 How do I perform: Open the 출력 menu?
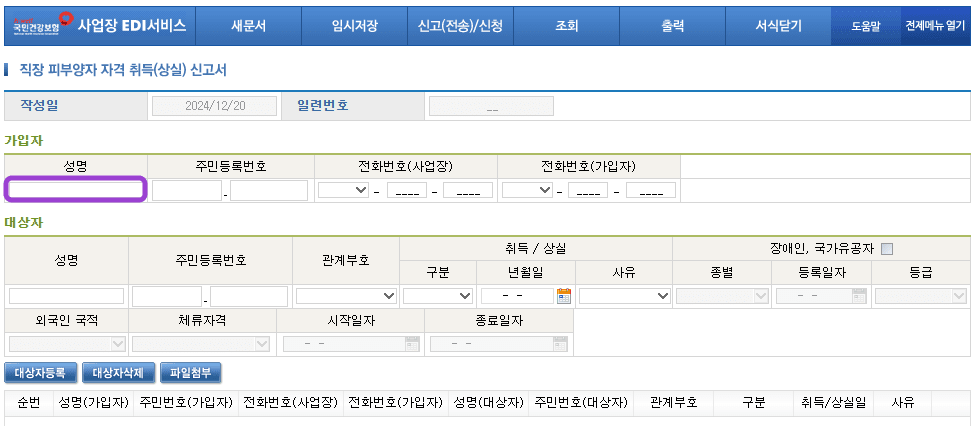(672, 26)
